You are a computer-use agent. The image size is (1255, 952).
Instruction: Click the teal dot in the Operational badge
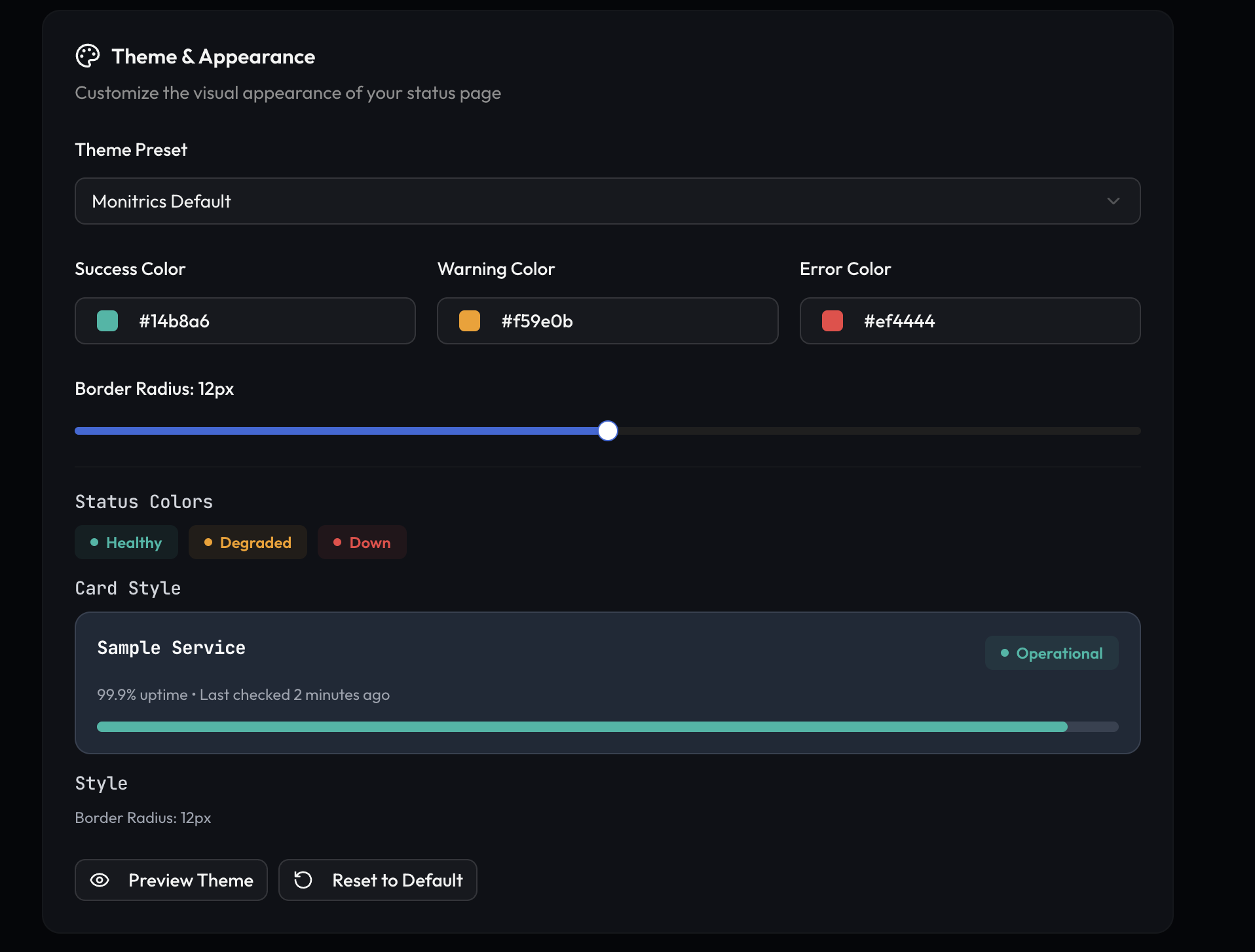tap(1004, 652)
